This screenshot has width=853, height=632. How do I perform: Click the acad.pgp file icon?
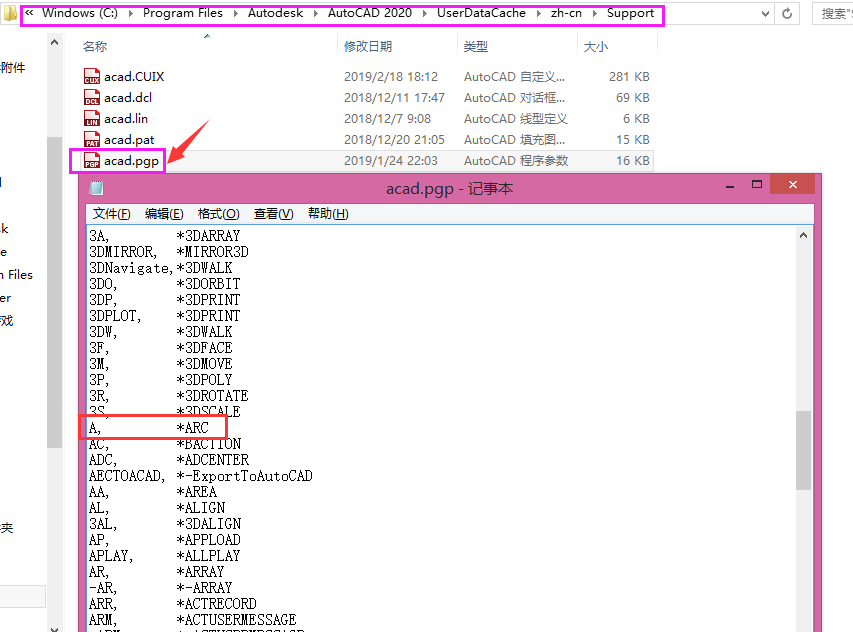point(92,161)
